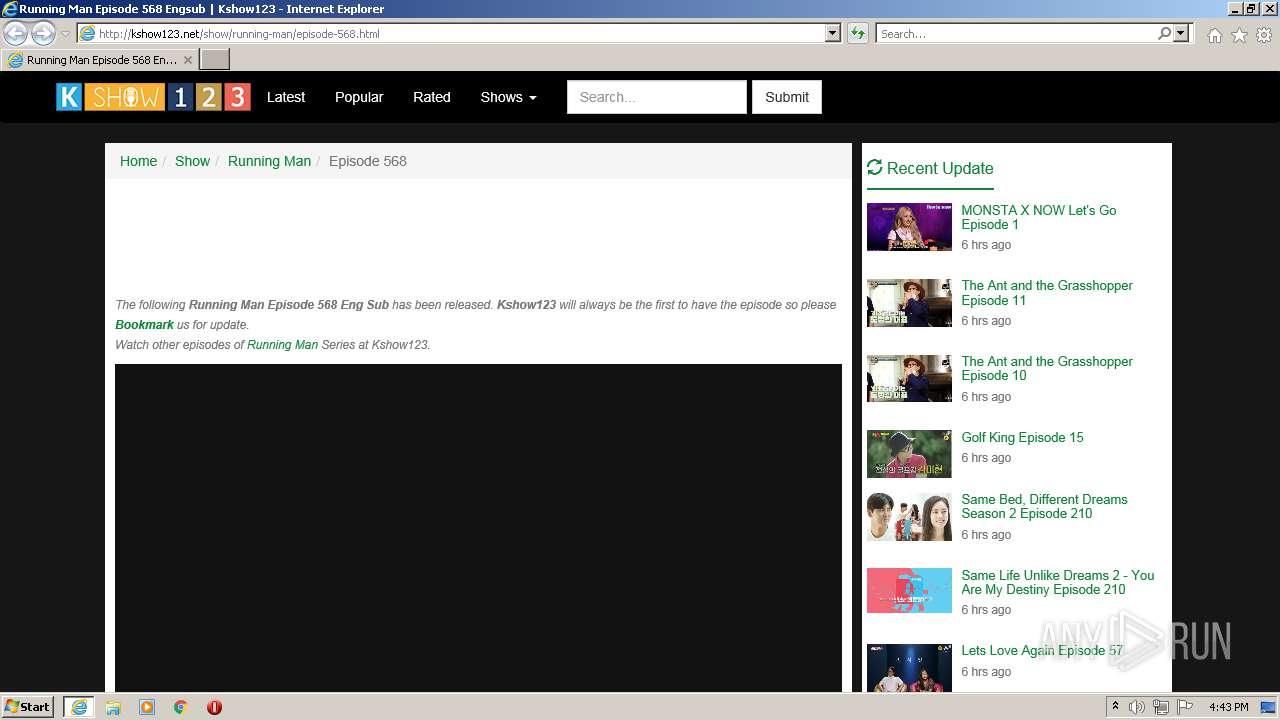Click the Action Center flag tray icon

(1185, 707)
